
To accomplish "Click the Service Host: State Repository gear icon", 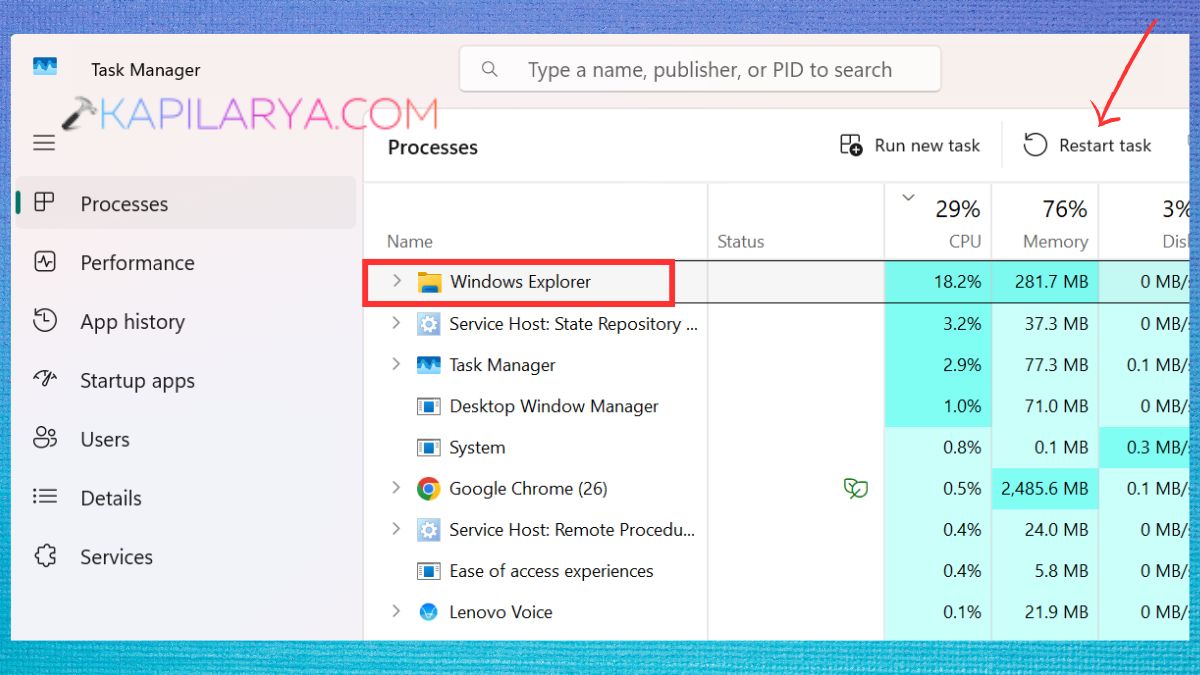I will tap(429, 324).
